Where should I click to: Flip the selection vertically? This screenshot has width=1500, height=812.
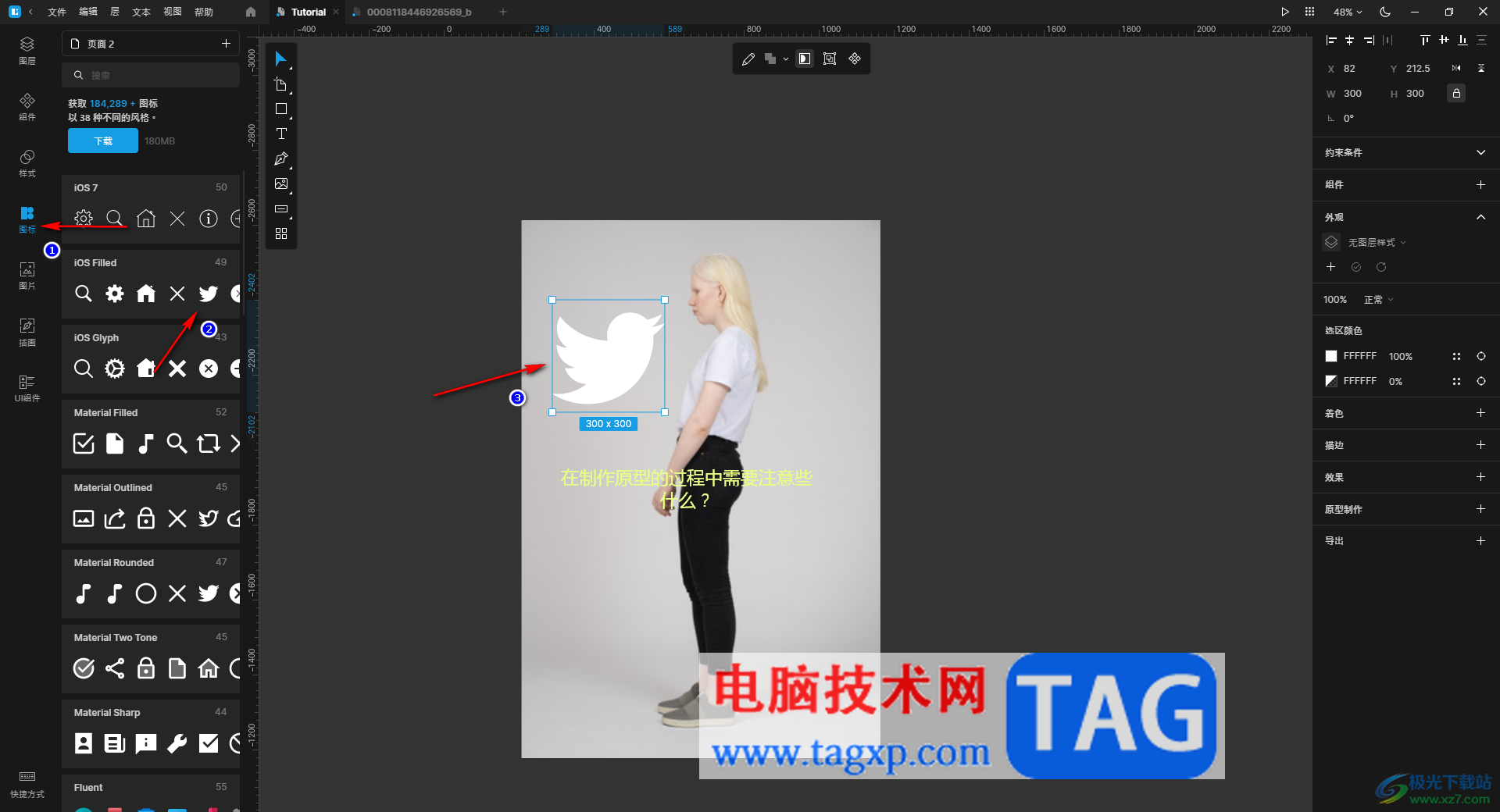tap(1481, 69)
